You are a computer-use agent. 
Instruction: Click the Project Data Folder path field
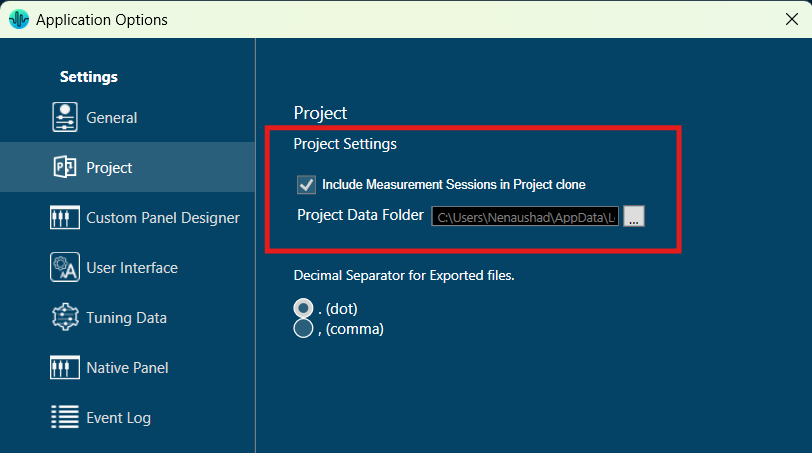tap(526, 216)
